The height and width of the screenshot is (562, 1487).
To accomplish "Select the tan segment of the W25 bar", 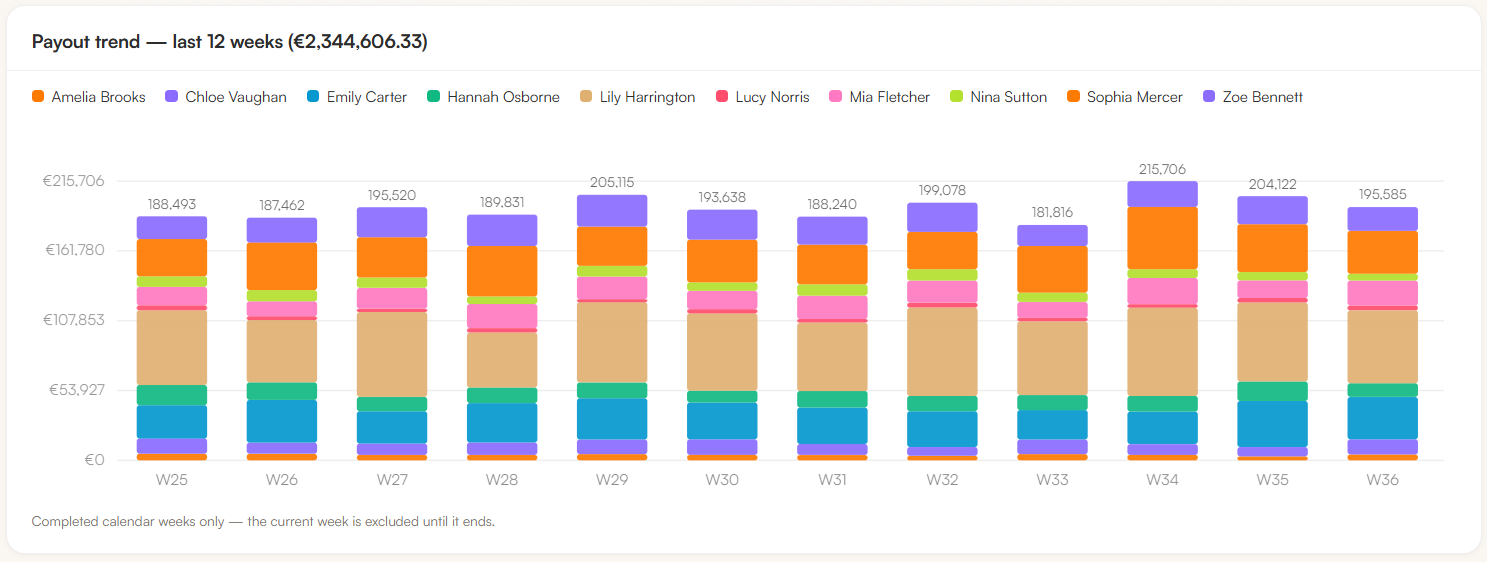I will 172,347.
